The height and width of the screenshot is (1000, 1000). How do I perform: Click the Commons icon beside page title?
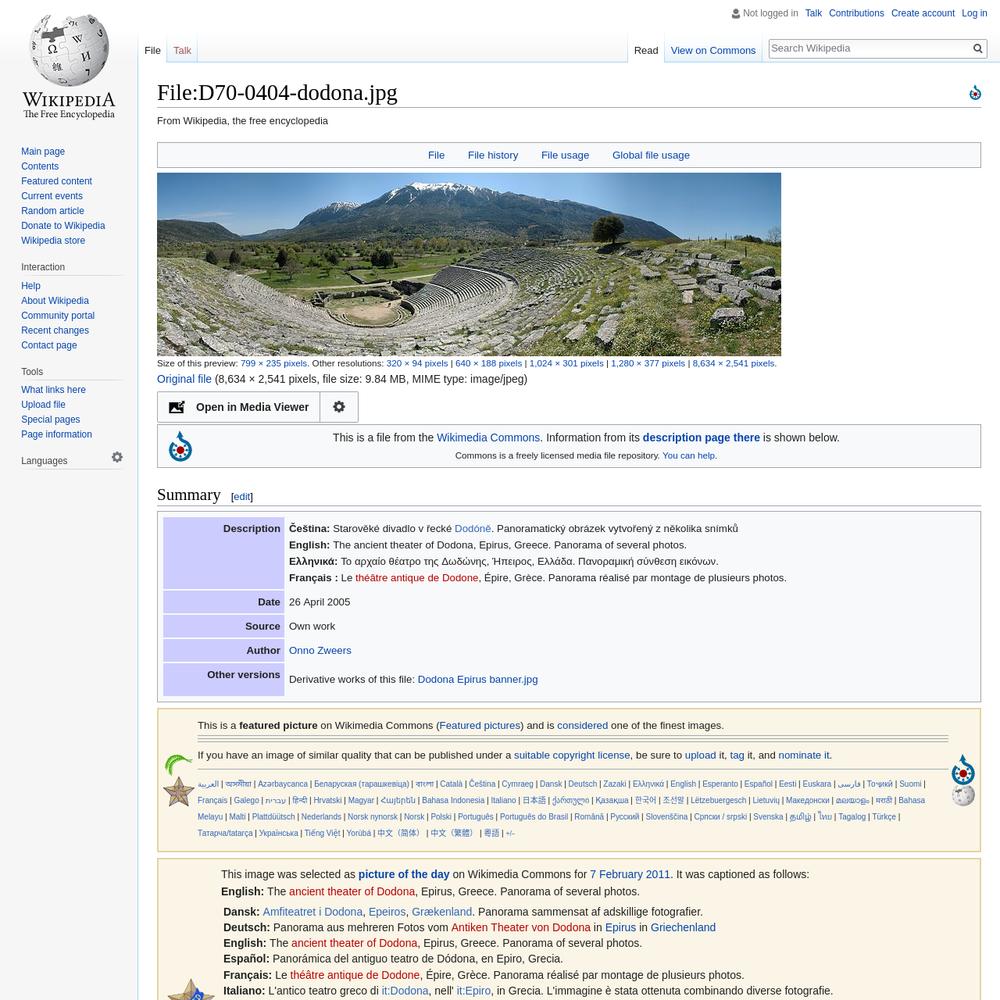tap(974, 93)
